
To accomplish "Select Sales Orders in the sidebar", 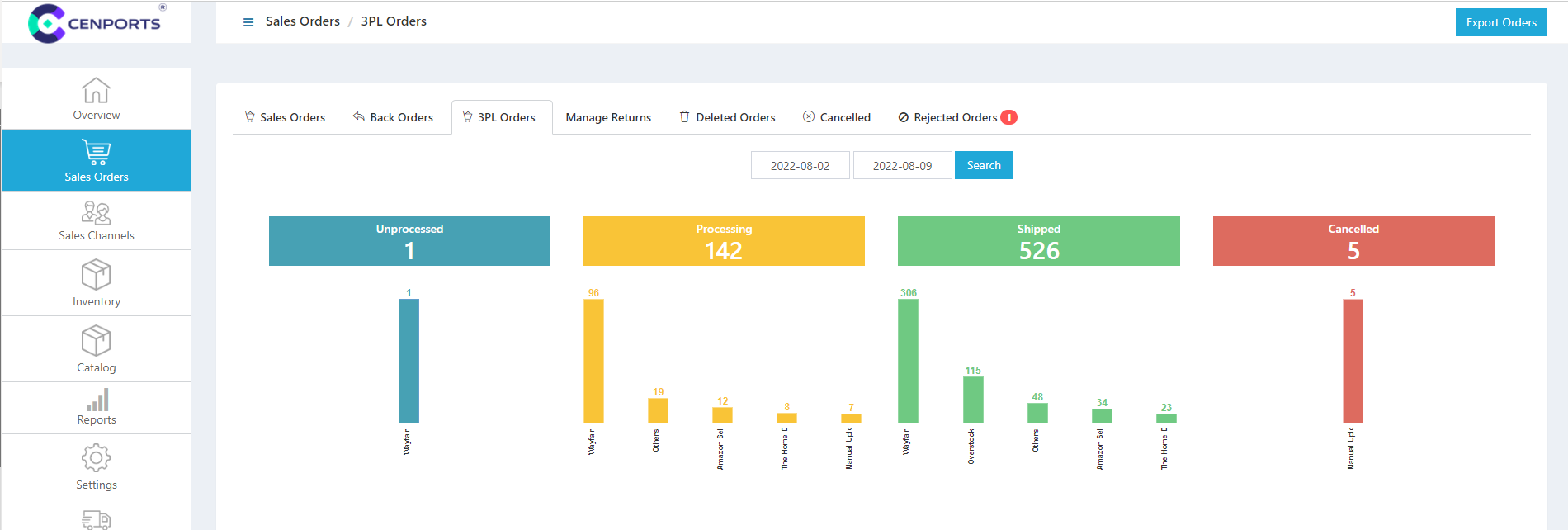I will click(97, 160).
